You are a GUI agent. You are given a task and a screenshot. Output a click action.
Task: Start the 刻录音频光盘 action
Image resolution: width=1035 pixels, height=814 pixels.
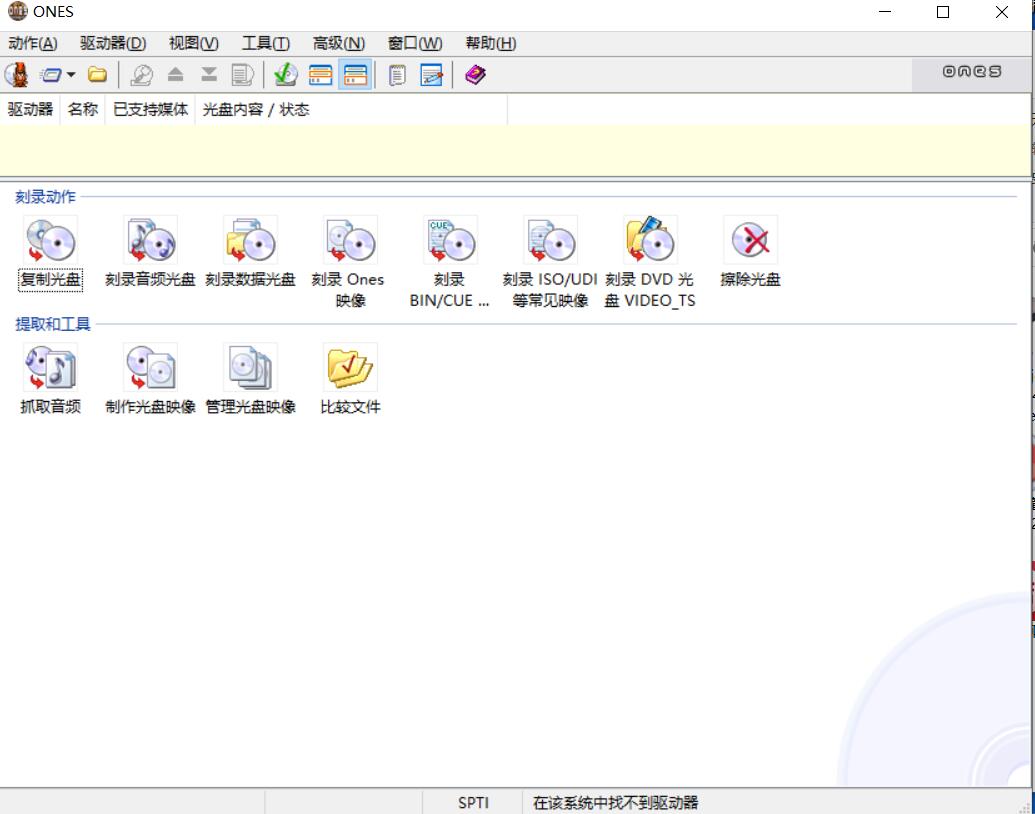(x=150, y=253)
